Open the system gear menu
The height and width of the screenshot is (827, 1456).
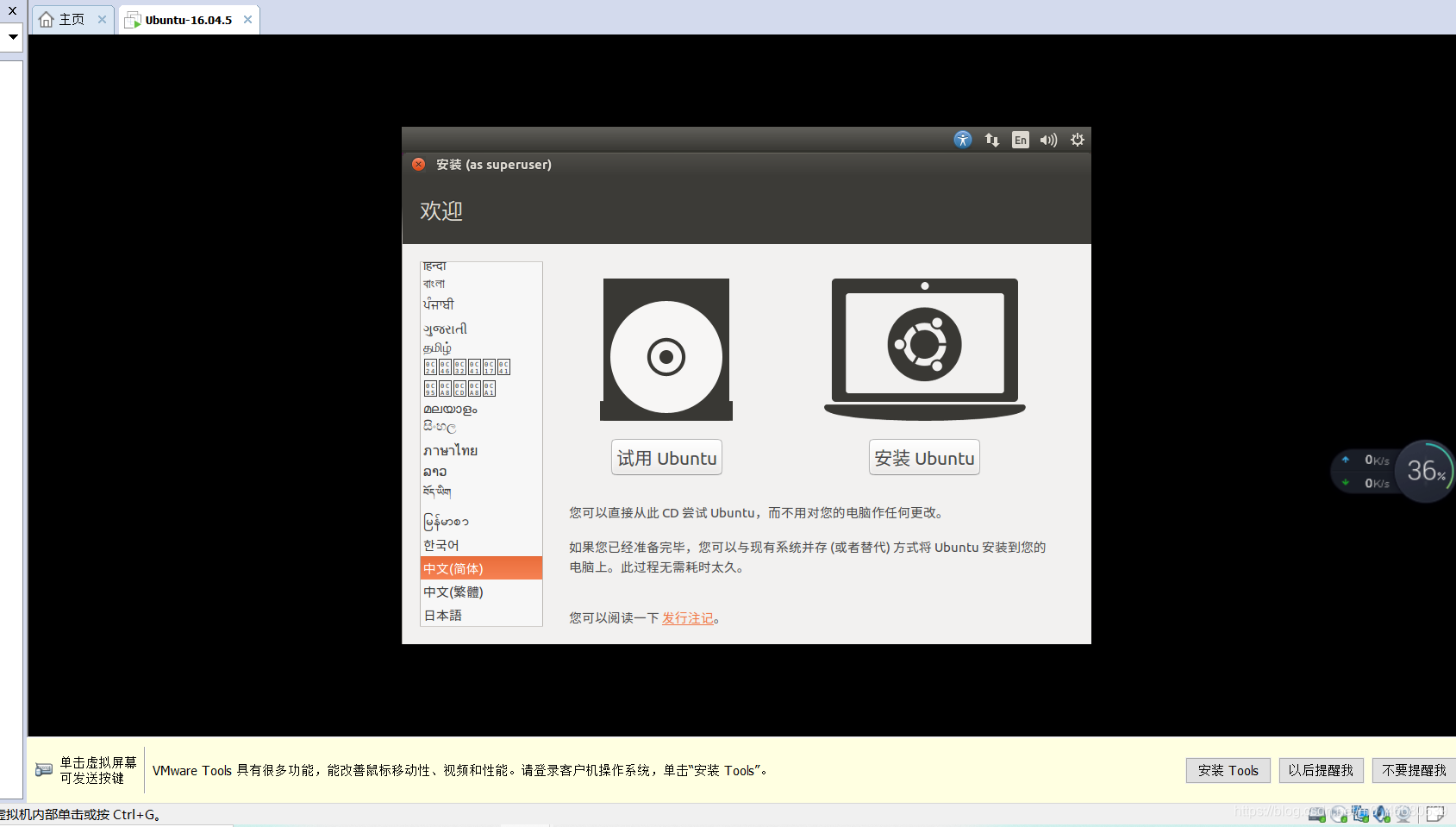pyautogui.click(x=1077, y=140)
